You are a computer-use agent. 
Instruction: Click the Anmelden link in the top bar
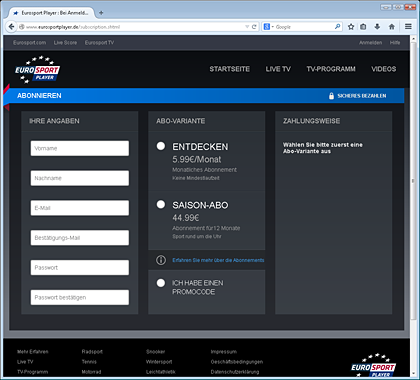pyautogui.click(x=370, y=43)
